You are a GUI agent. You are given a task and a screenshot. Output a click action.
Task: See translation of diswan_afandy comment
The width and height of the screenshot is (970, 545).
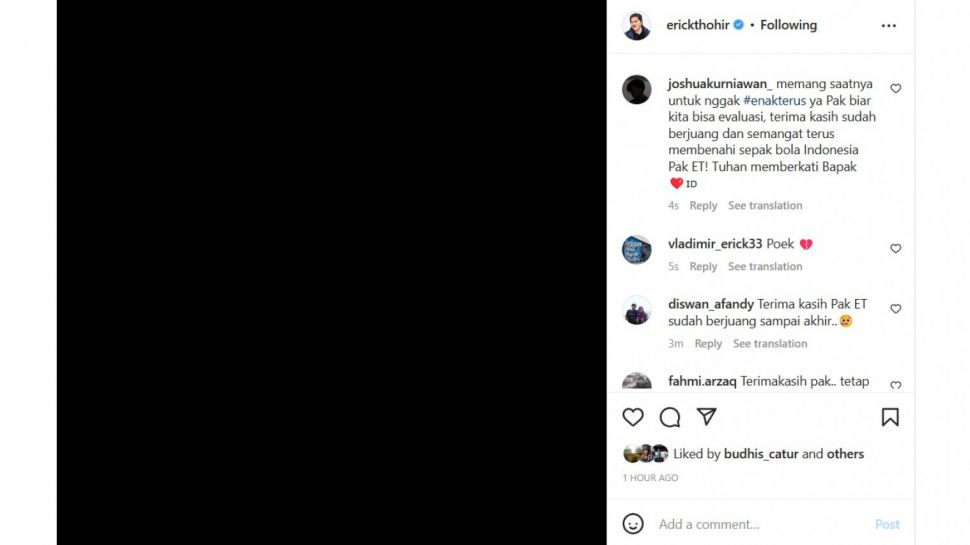(770, 344)
